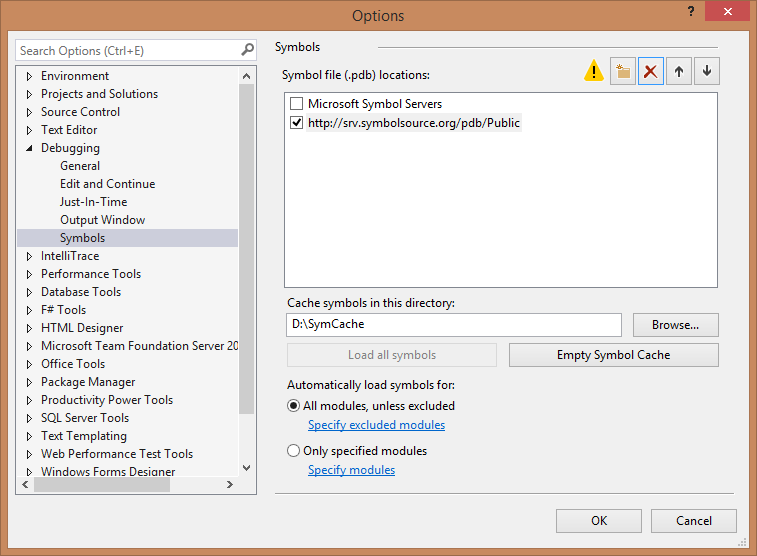Click horizontal scroll right arrow
Viewport: 757px width, 556px height.
coord(230,485)
